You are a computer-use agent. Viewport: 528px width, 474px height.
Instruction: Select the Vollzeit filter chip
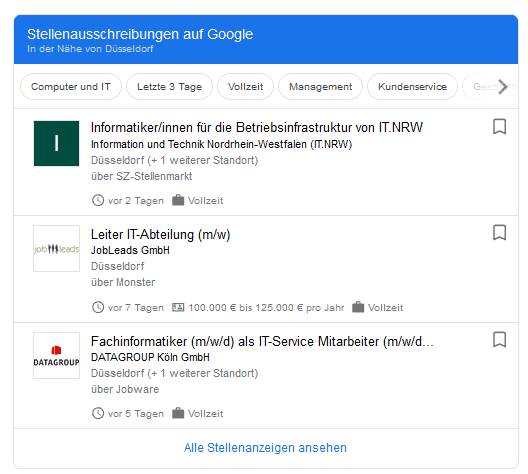(245, 87)
